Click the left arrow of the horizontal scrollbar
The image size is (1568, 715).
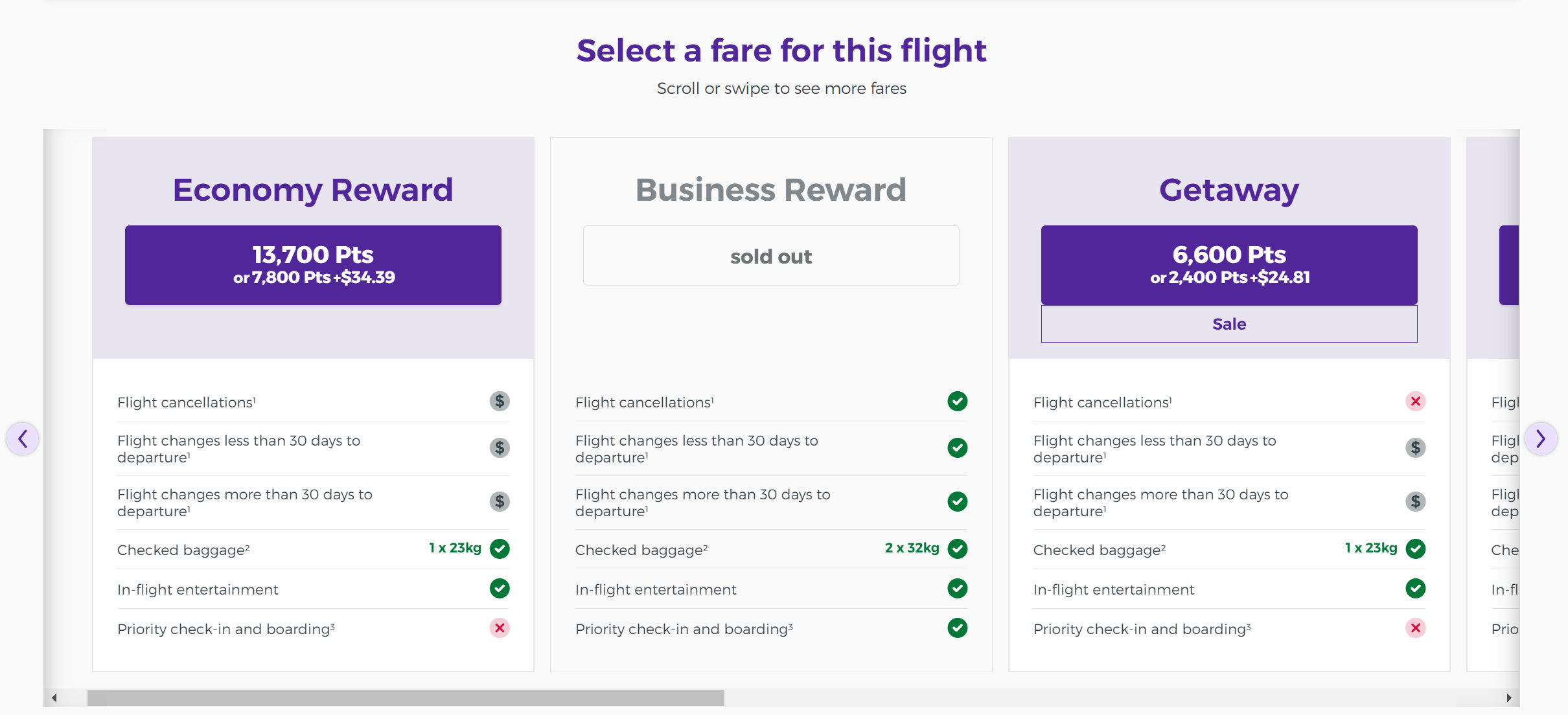click(54, 698)
